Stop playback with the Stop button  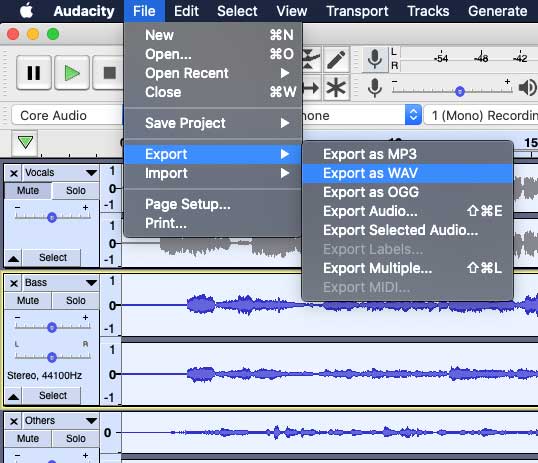click(x=109, y=73)
